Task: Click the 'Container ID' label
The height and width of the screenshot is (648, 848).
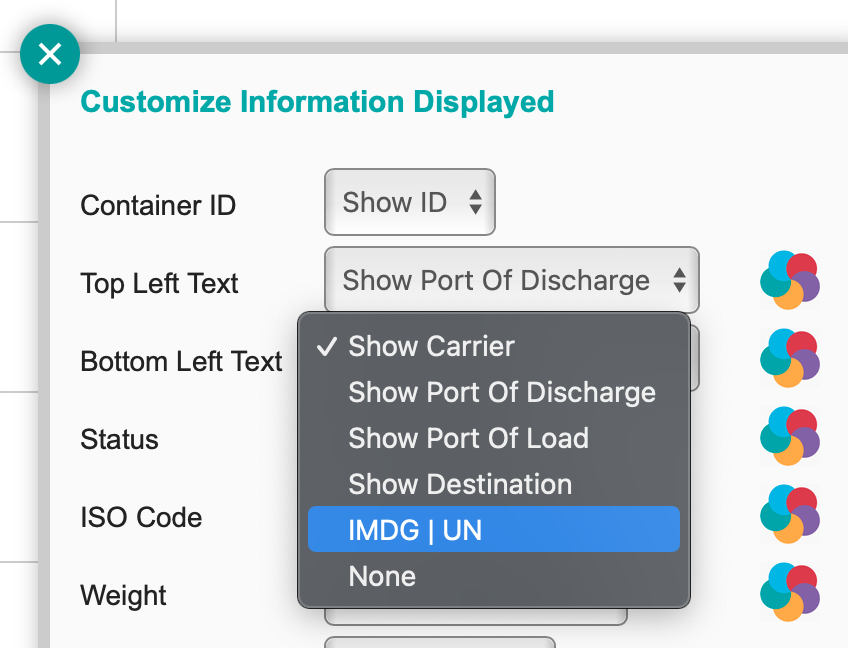Action: (158, 206)
